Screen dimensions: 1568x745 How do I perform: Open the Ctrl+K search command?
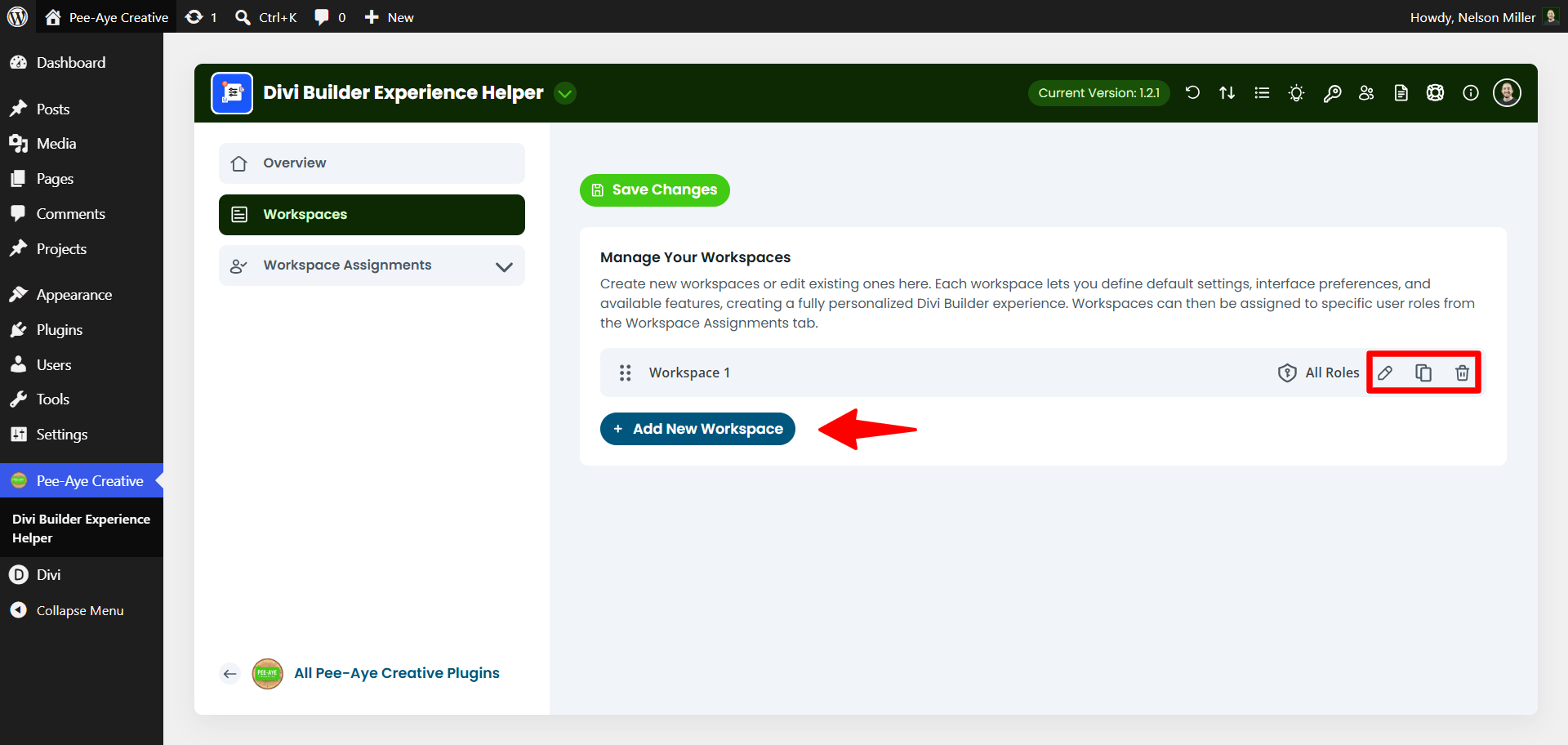(266, 17)
